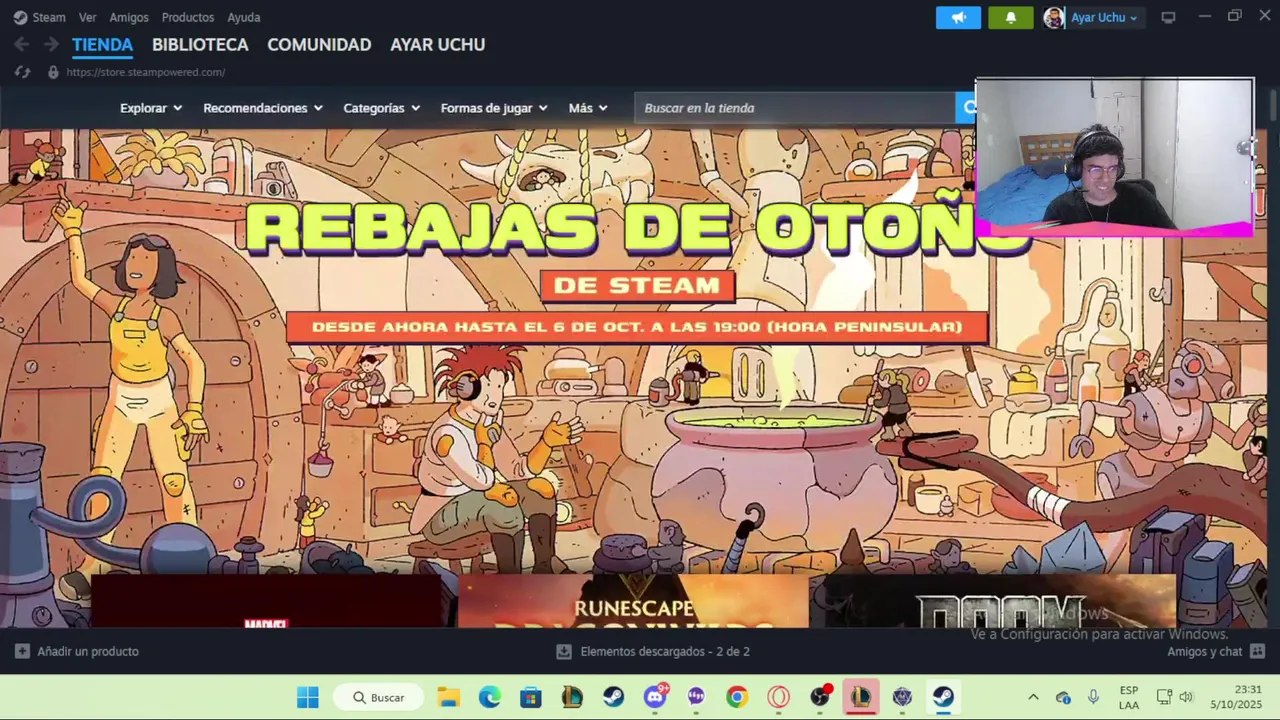The height and width of the screenshot is (720, 1280).
Task: Expand the Categorías dropdown
Action: (x=382, y=108)
